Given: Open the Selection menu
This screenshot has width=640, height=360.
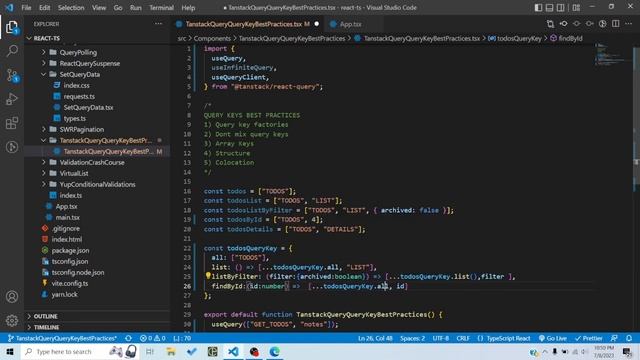Looking at the screenshot, I should click(x=71, y=7).
